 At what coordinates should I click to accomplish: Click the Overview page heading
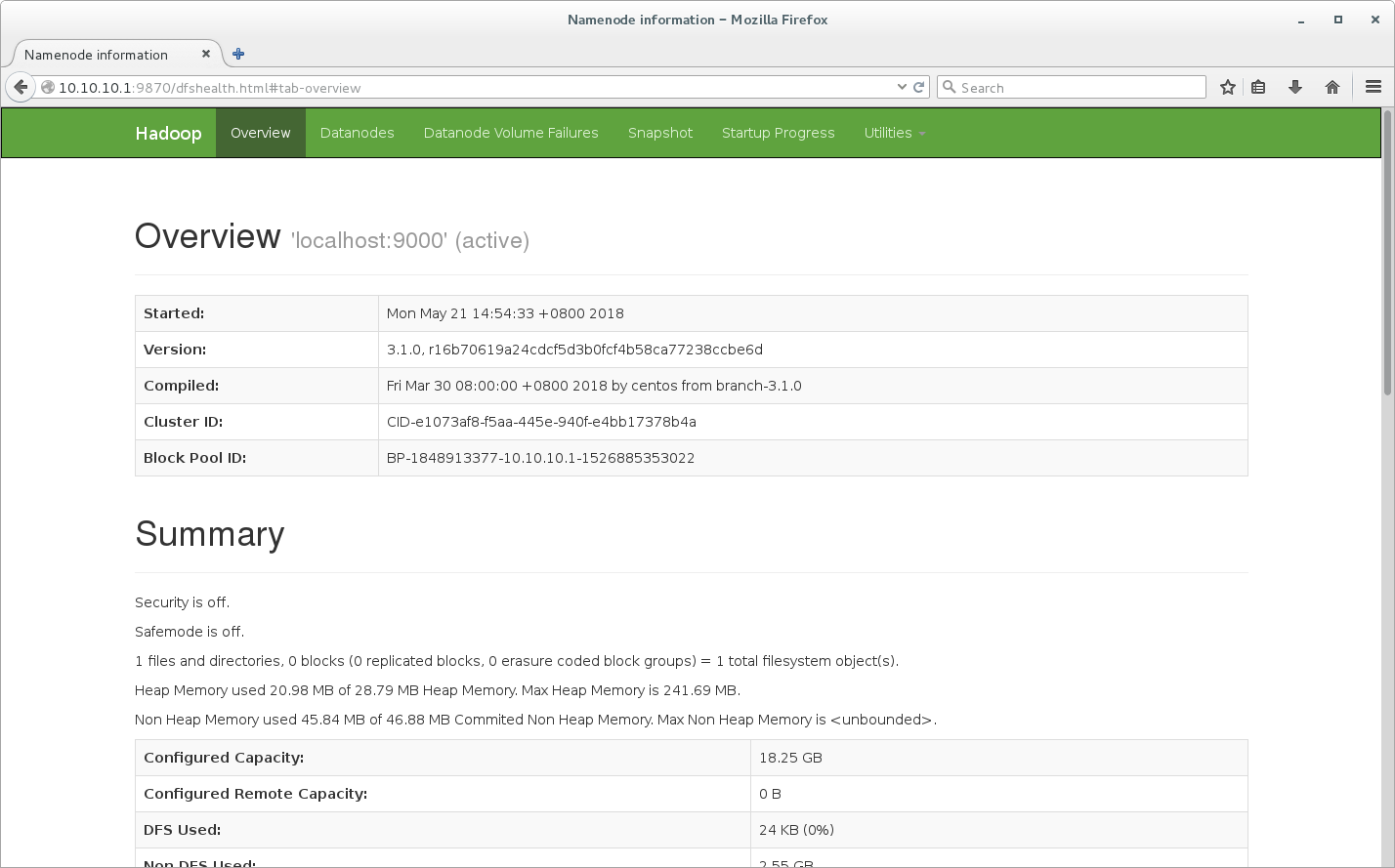[208, 236]
